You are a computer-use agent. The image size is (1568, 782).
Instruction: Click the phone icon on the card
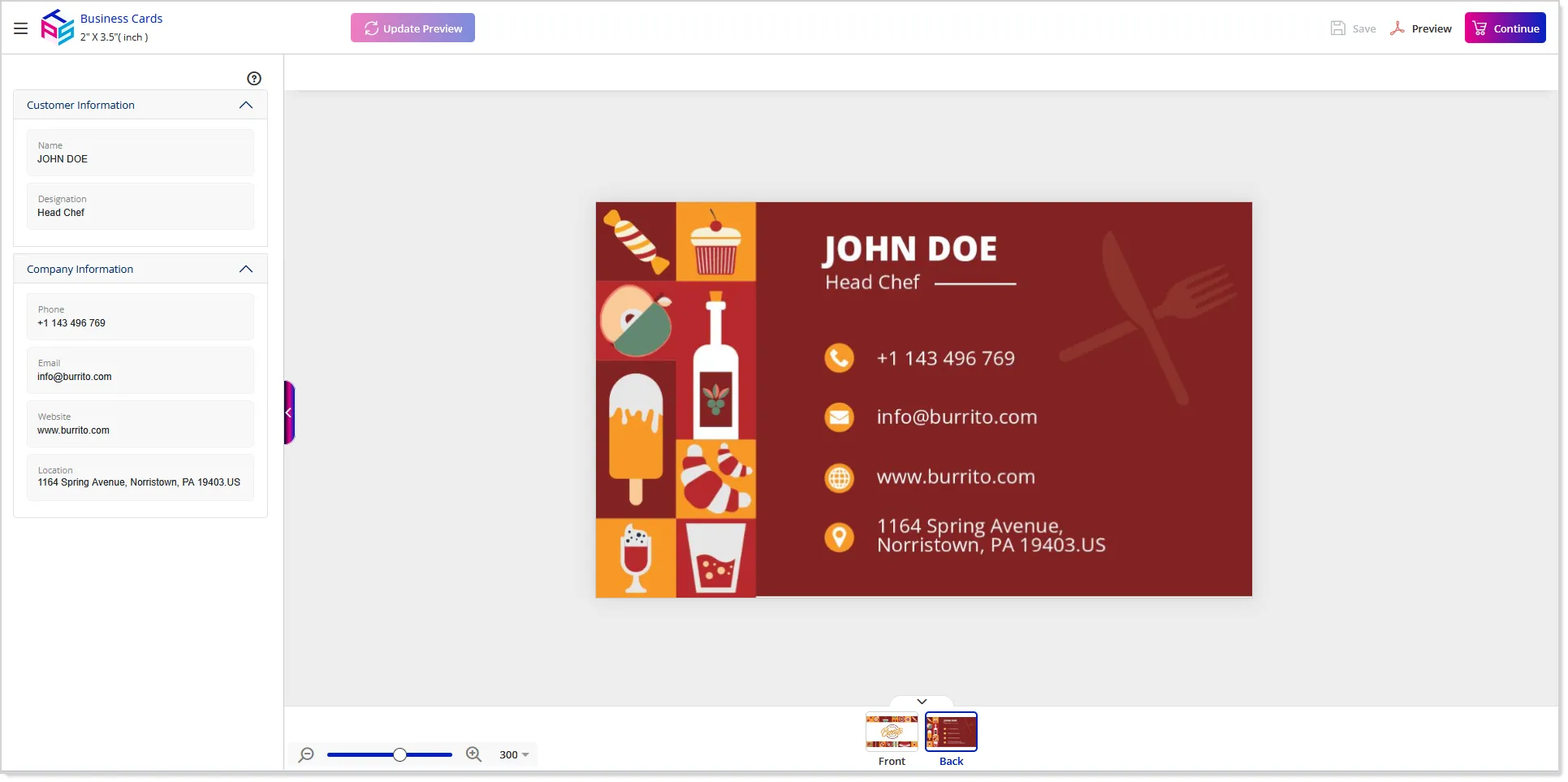click(x=839, y=358)
